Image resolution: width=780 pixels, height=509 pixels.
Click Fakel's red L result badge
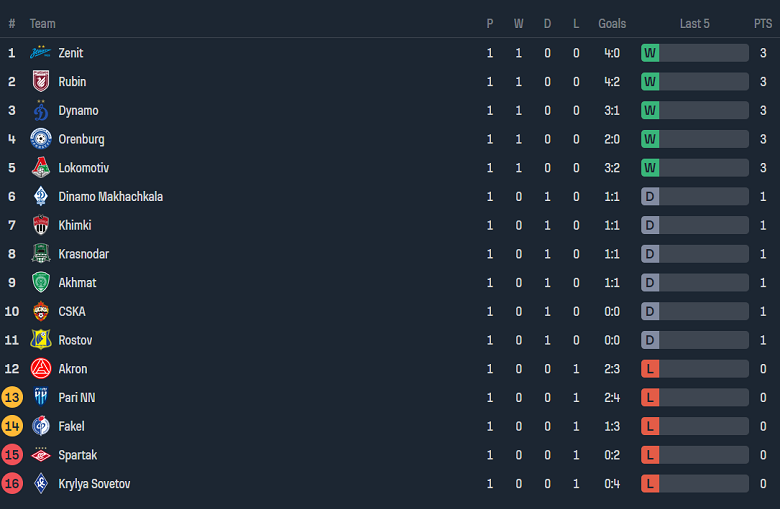650,426
